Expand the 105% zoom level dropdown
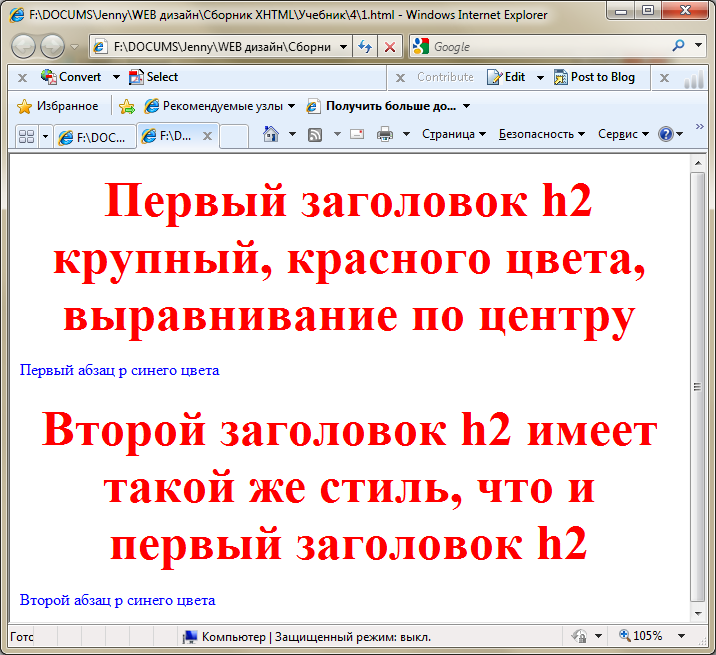Image resolution: width=716 pixels, height=655 pixels. tap(681, 636)
